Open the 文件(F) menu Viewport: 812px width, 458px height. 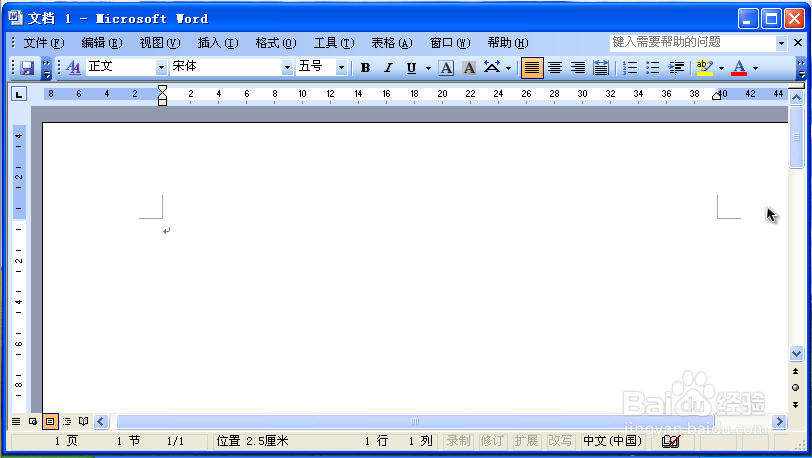[44, 42]
